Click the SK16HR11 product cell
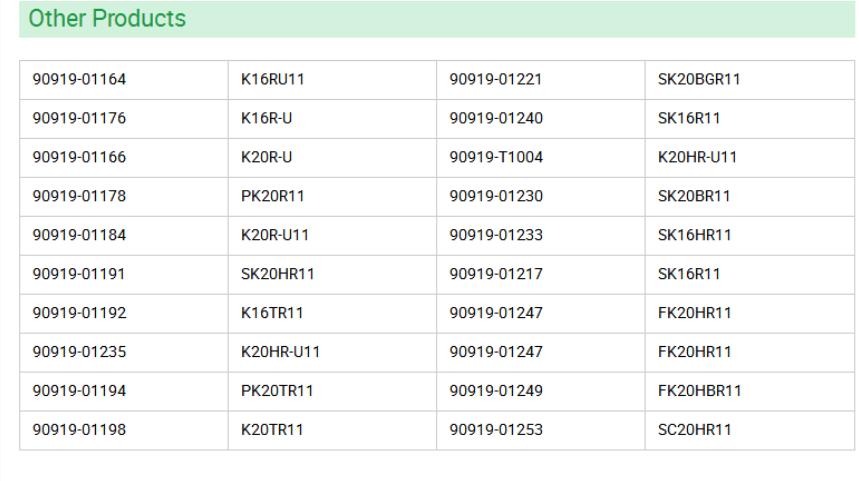 pos(694,236)
